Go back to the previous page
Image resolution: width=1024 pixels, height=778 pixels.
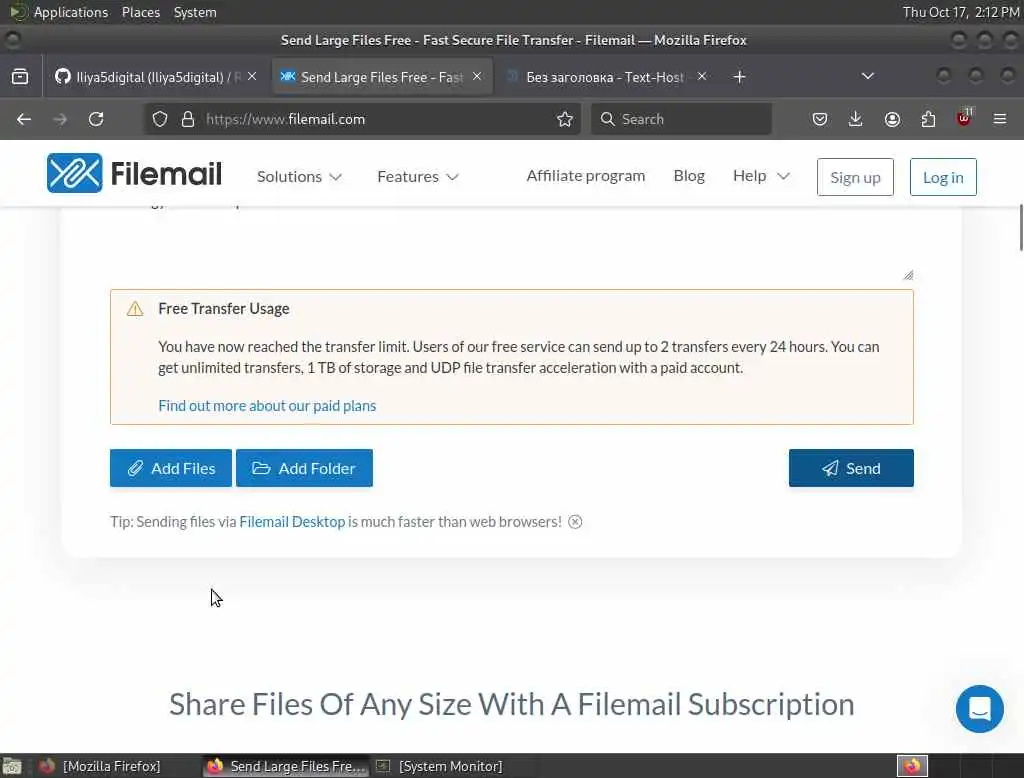24,119
